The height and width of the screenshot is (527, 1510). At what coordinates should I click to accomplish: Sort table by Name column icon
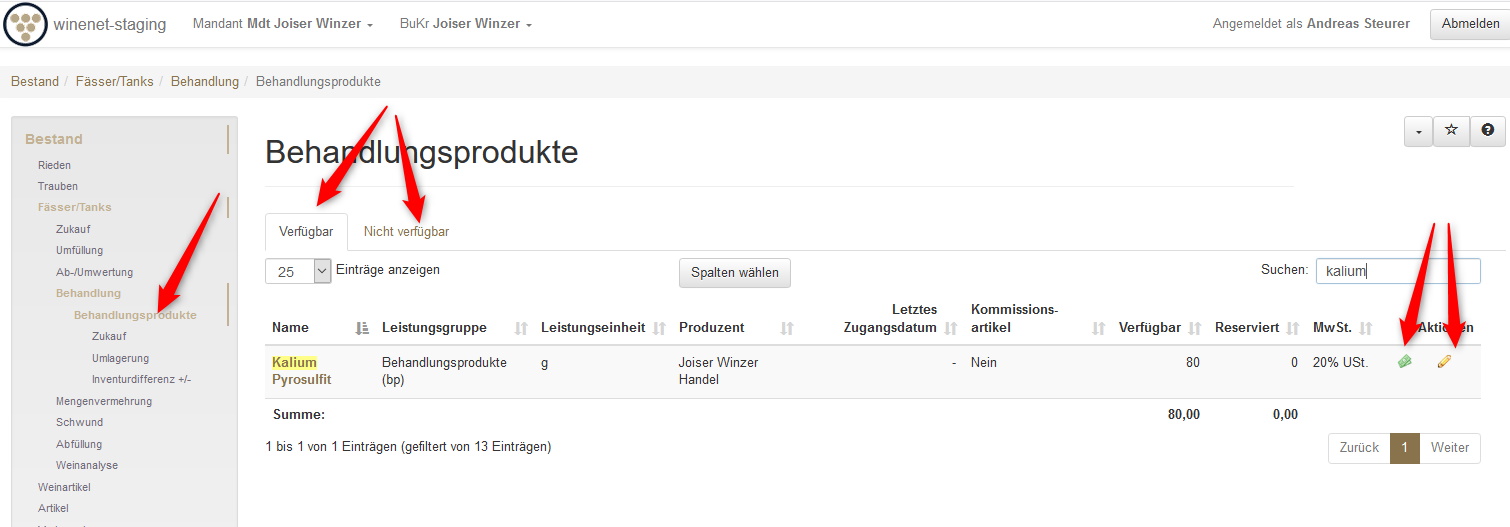362,328
